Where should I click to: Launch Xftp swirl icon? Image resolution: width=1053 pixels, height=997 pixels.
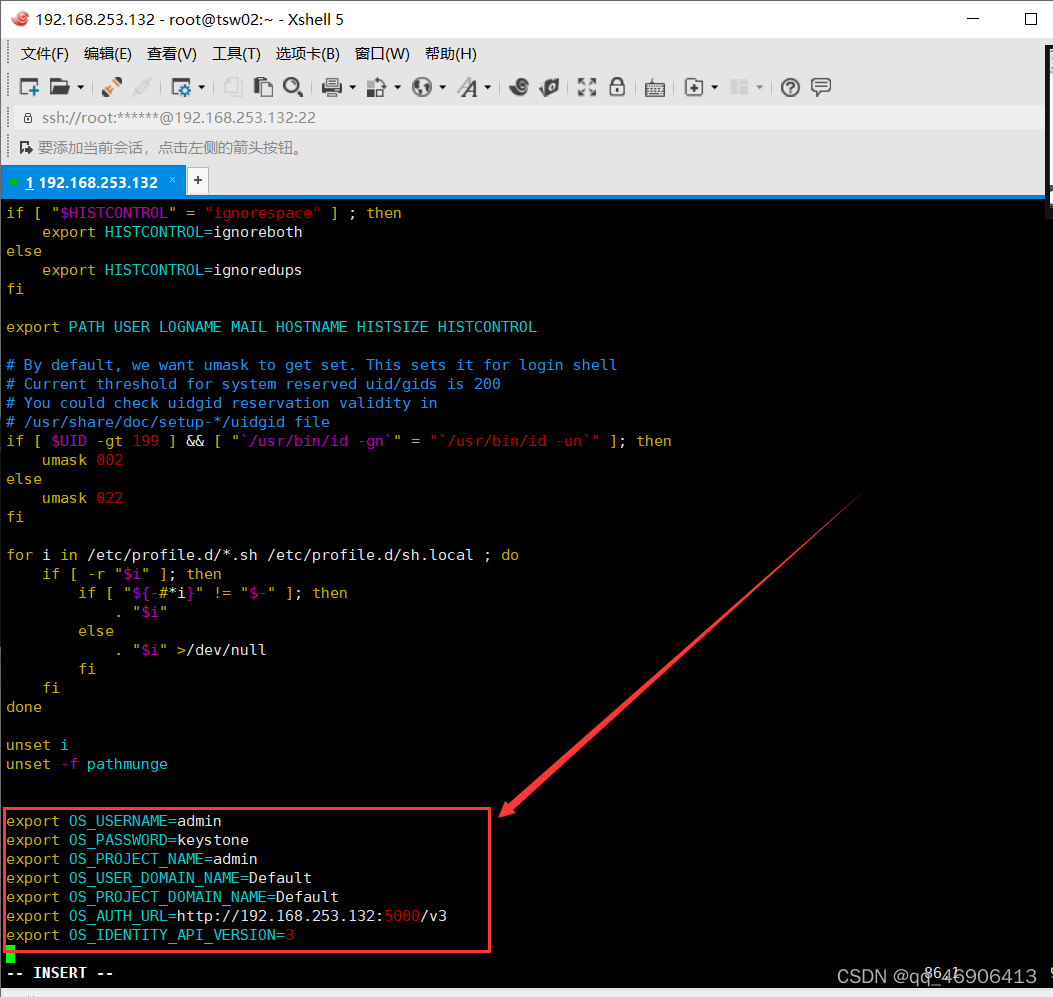pos(518,87)
